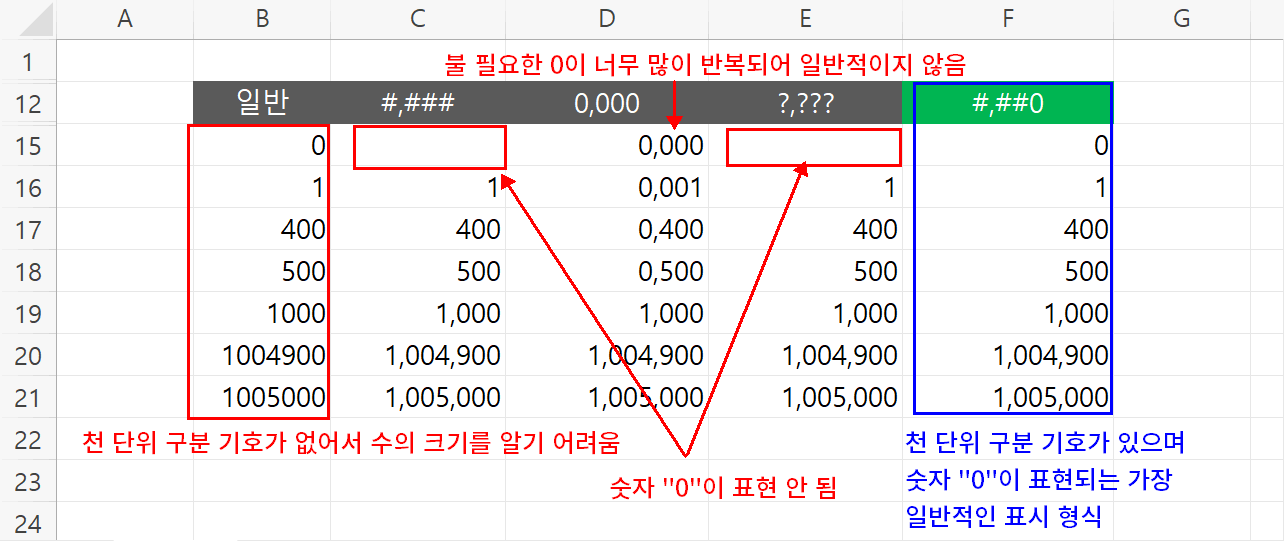This screenshot has width=1284, height=541.
Task: Select cell F17 containing 400
Action: 1007,229
